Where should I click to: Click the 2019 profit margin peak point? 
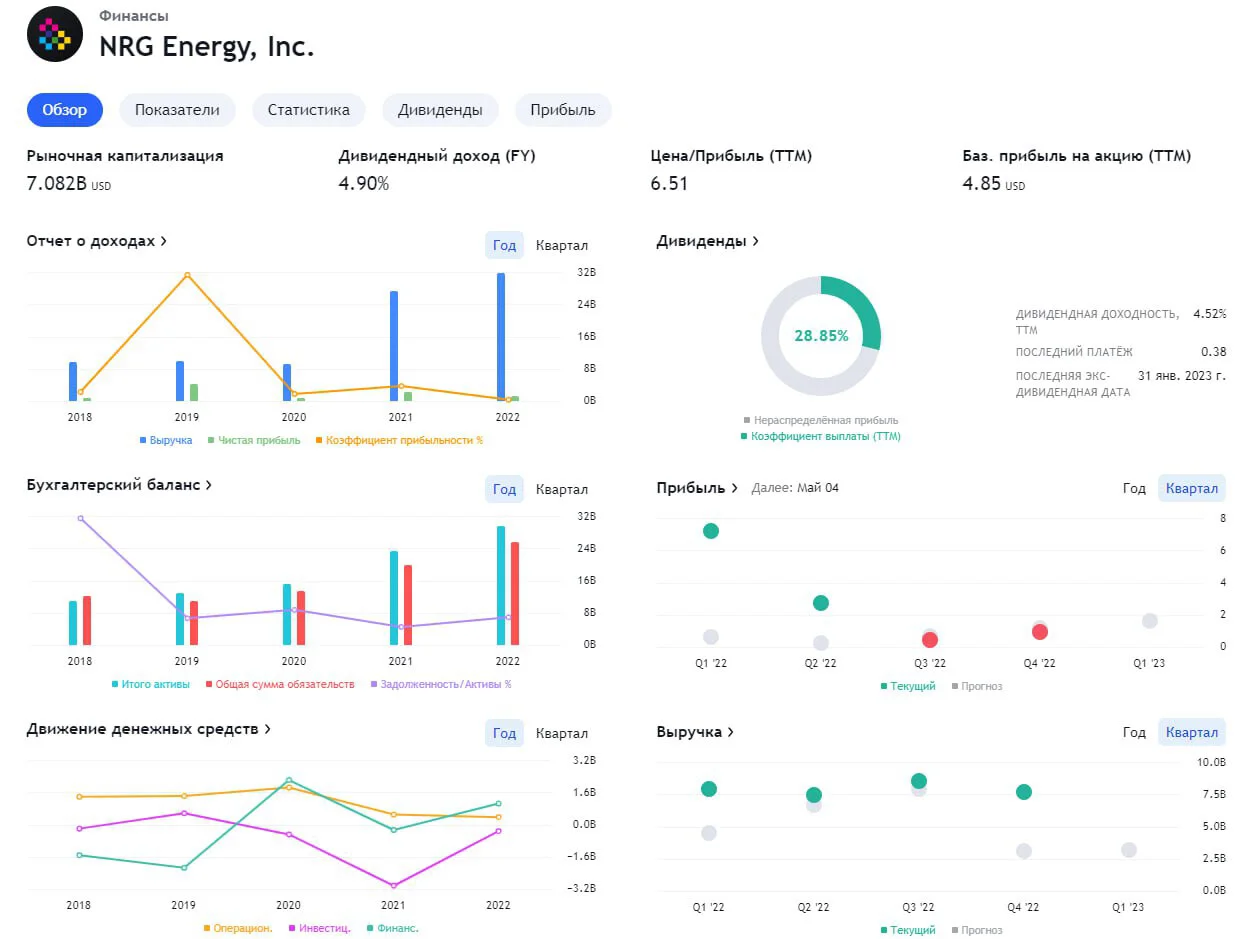pos(187,275)
